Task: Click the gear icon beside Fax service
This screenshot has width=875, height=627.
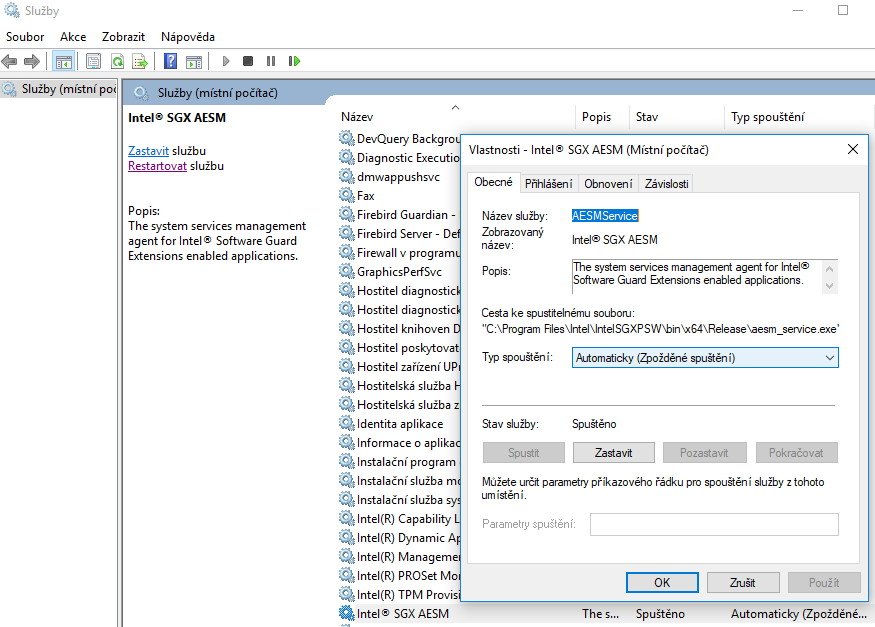Action: click(347, 195)
